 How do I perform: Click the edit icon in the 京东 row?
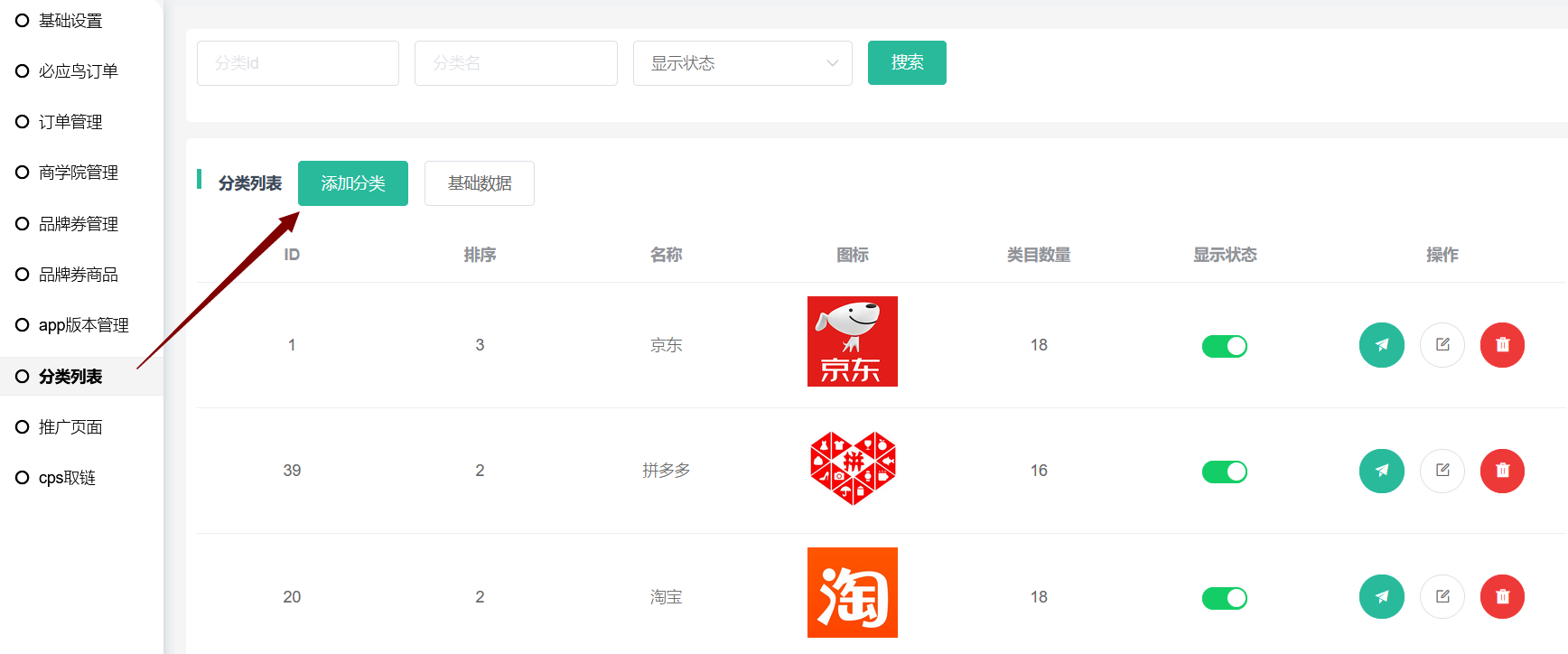[x=1442, y=345]
